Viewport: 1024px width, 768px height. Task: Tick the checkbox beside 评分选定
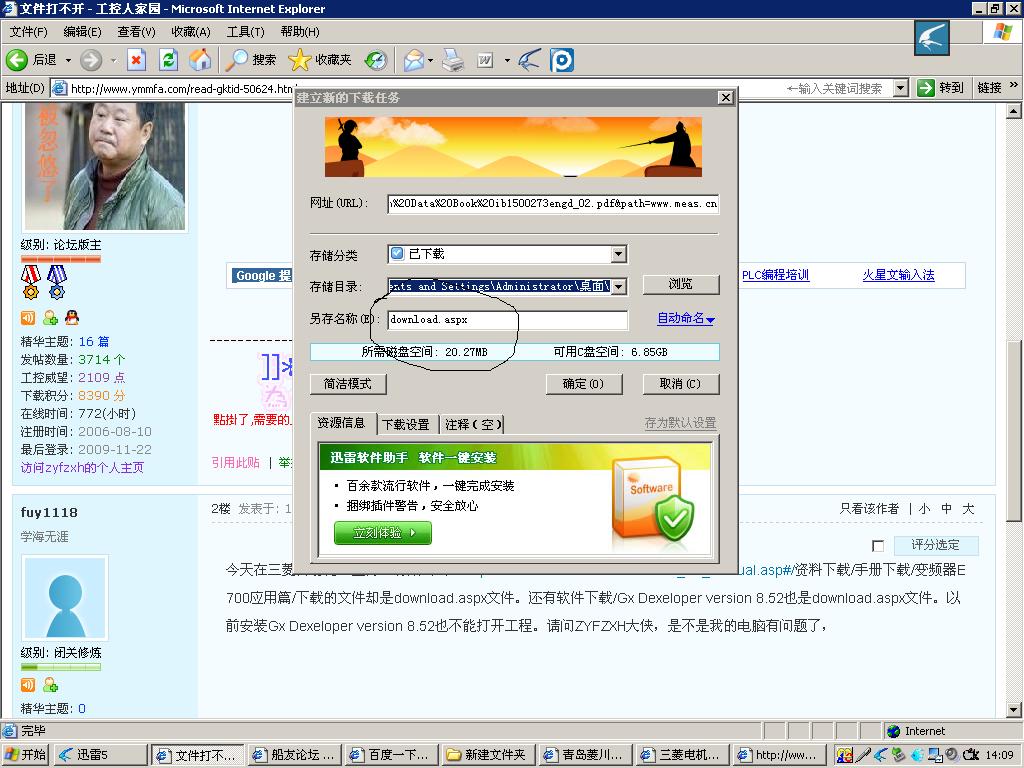tap(878, 546)
